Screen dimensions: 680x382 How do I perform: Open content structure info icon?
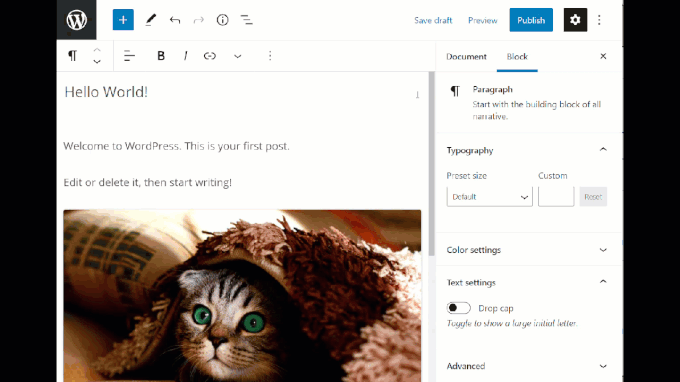click(222, 20)
